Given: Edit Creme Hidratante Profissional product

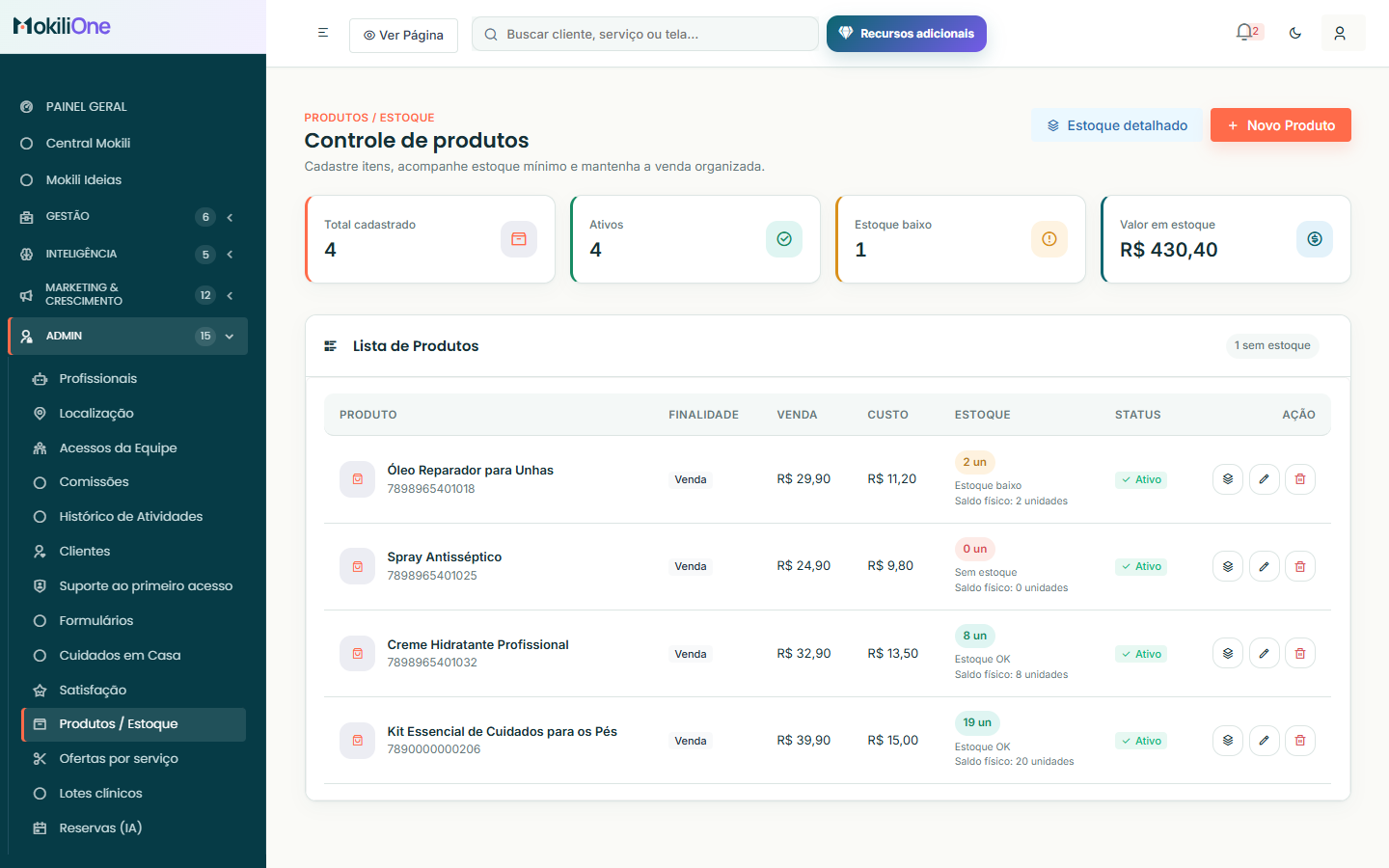Looking at the screenshot, I should point(1264,653).
